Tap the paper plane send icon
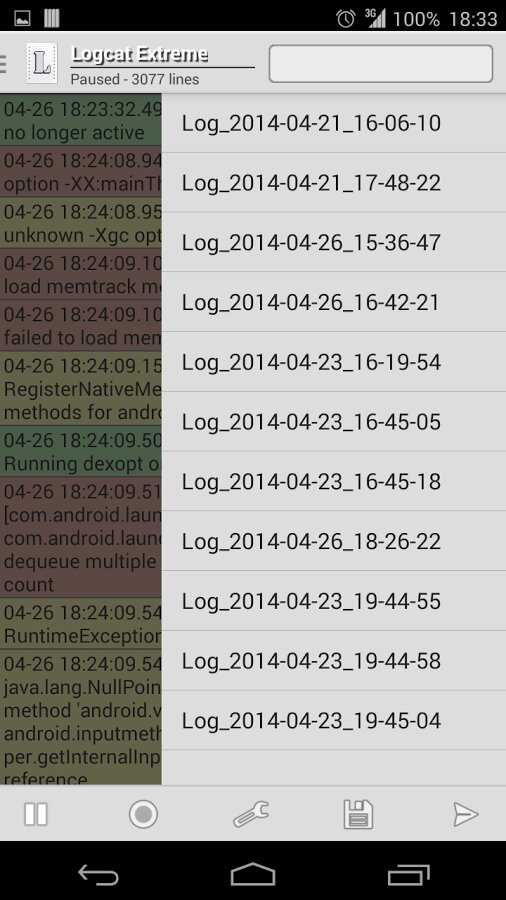The width and height of the screenshot is (506, 900). click(465, 814)
